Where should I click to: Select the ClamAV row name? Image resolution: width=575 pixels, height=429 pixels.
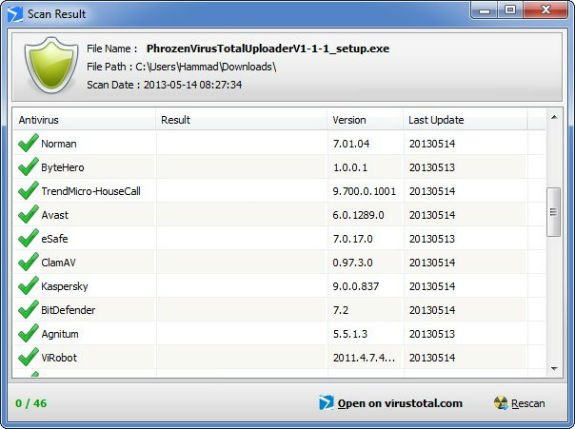pyautogui.click(x=58, y=263)
